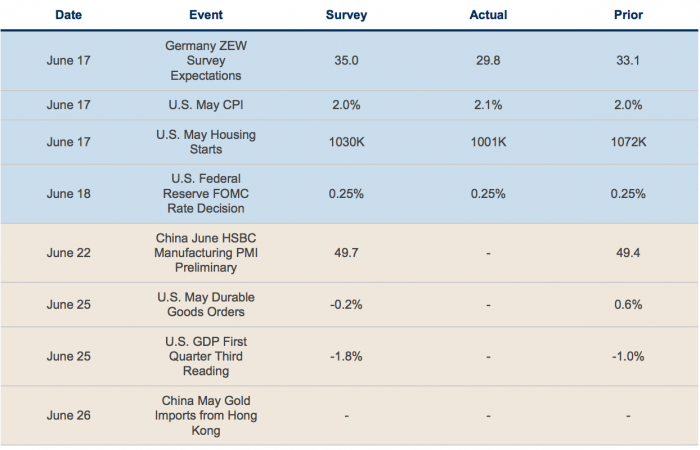Image resolution: width=700 pixels, height=450 pixels.
Task: Click the Survey column header
Action: pyautogui.click(x=347, y=15)
